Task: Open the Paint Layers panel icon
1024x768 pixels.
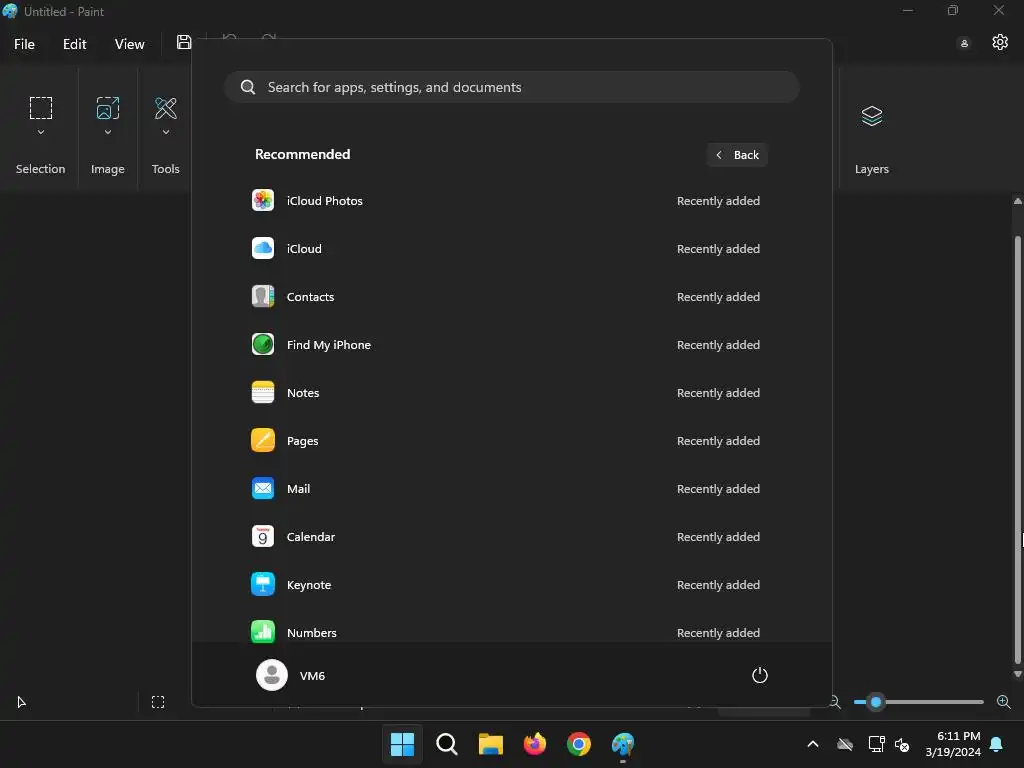Action: [872, 116]
